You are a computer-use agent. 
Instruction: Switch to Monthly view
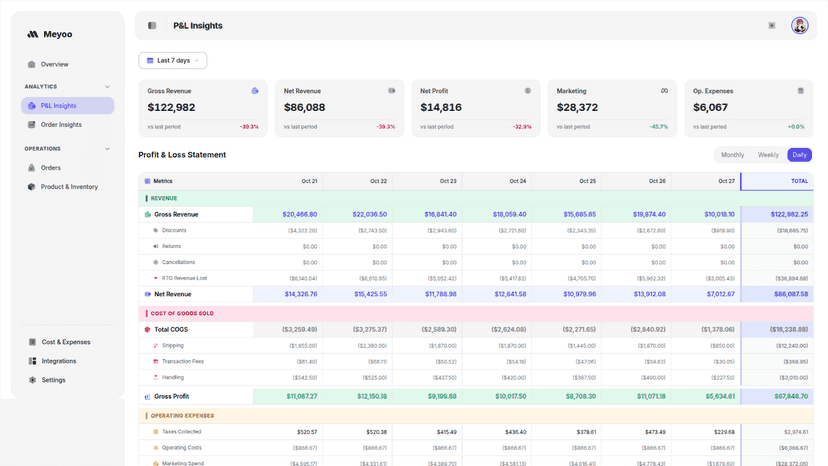[x=732, y=155]
